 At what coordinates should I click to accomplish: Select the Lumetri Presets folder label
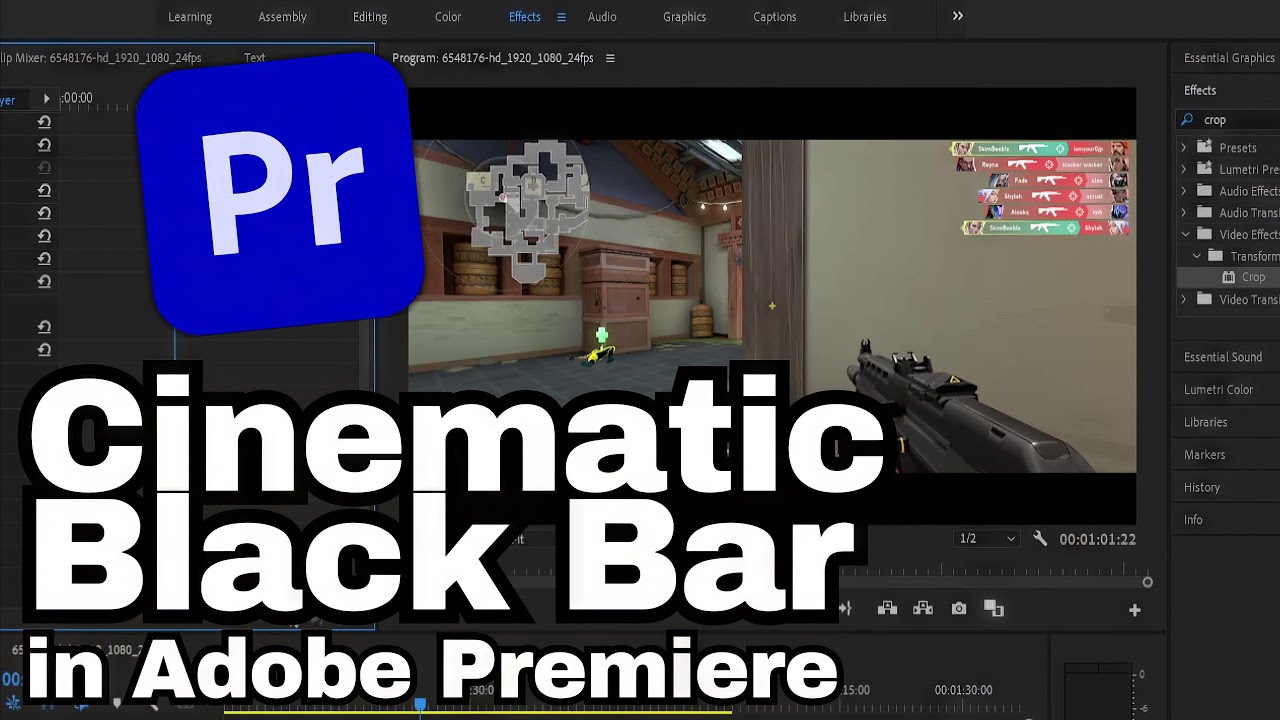pos(1249,170)
